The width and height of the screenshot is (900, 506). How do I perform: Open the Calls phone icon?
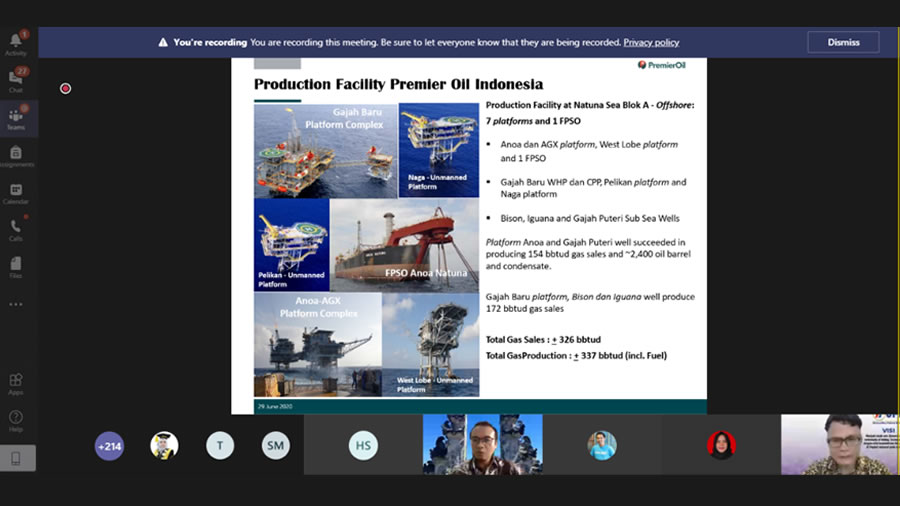coord(15,227)
